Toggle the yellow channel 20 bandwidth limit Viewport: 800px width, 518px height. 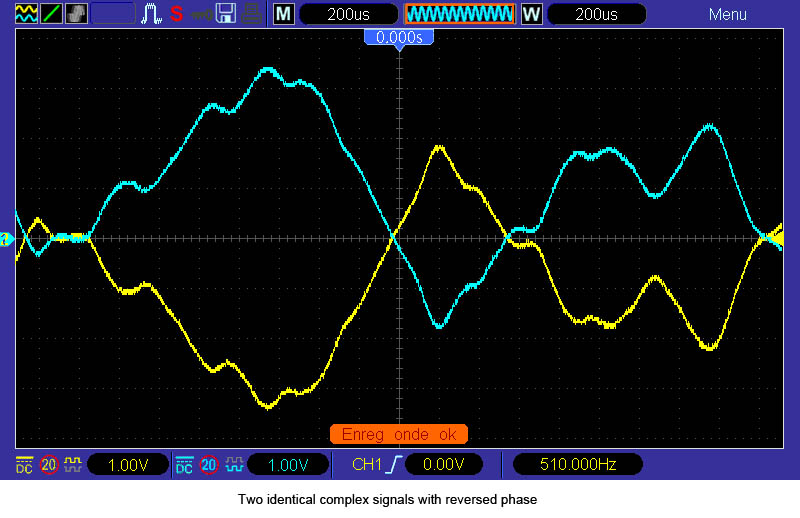click(49, 464)
